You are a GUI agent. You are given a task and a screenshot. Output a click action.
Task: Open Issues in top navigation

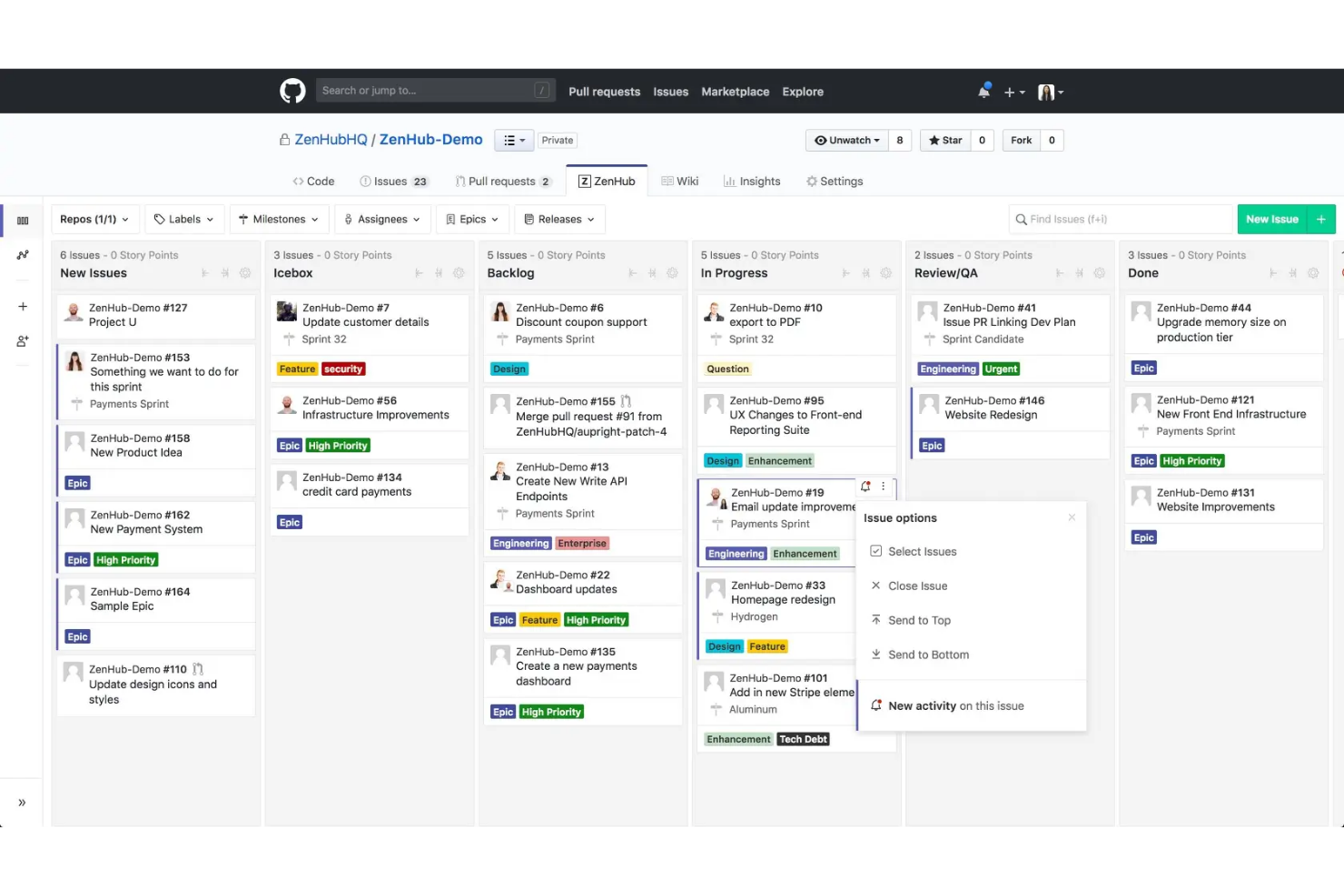(x=670, y=92)
